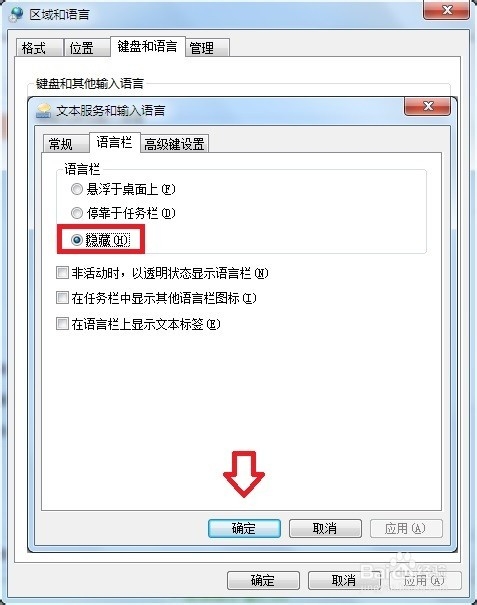Confirm with highlighted 确定 in inner dialog
The width and height of the screenshot is (477, 605).
click(x=244, y=528)
